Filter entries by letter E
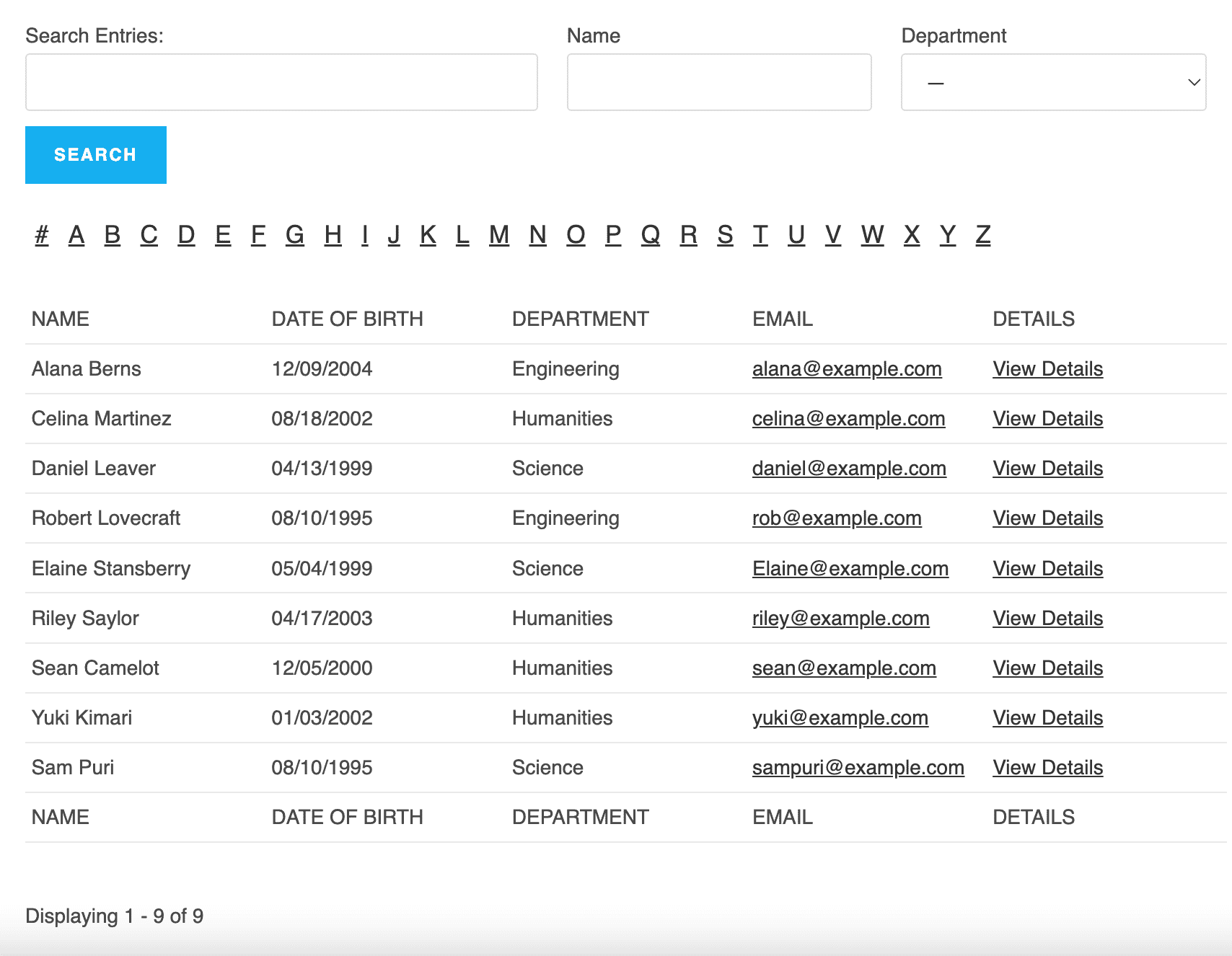The height and width of the screenshot is (956, 1232). (223, 235)
